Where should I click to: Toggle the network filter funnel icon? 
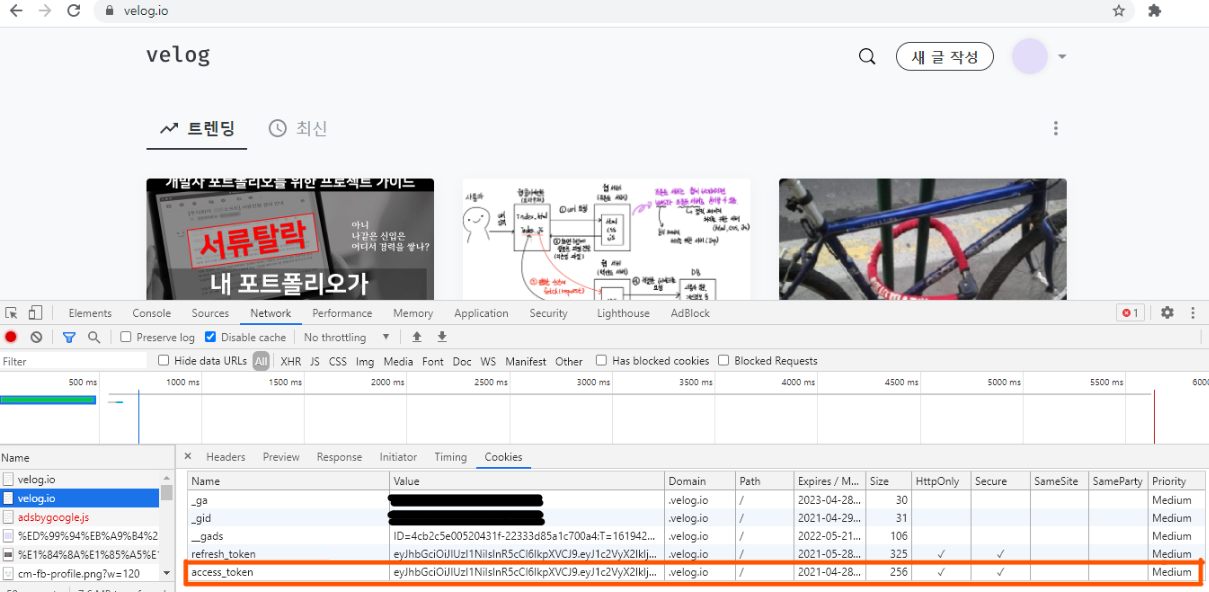click(x=69, y=338)
